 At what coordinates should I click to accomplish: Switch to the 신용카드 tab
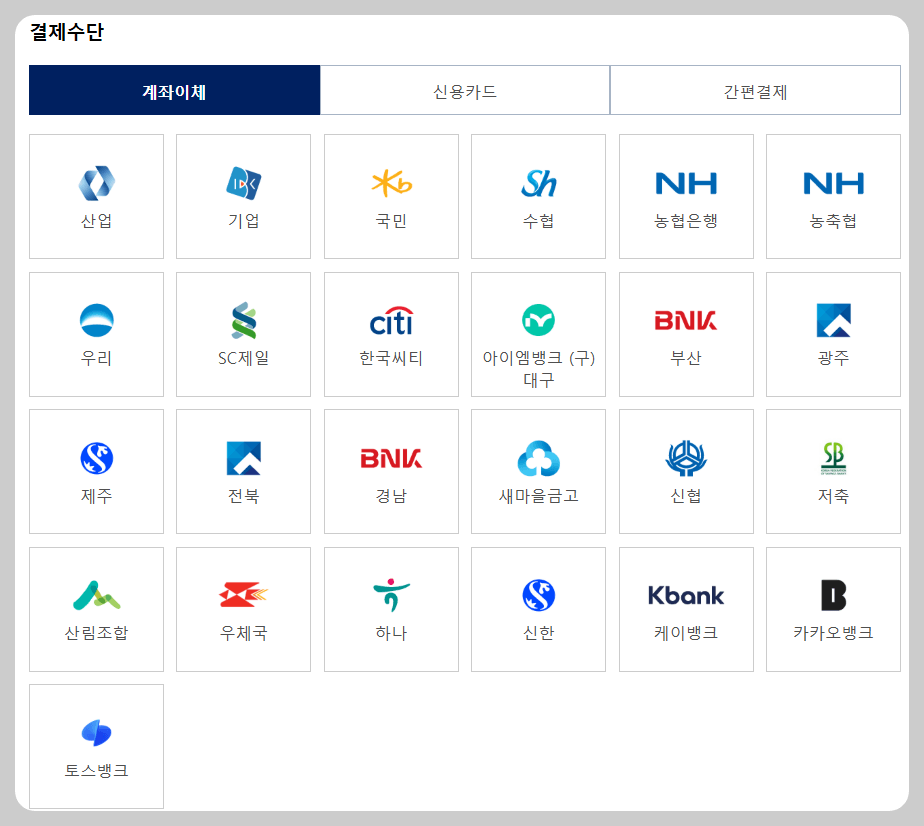[464, 89]
